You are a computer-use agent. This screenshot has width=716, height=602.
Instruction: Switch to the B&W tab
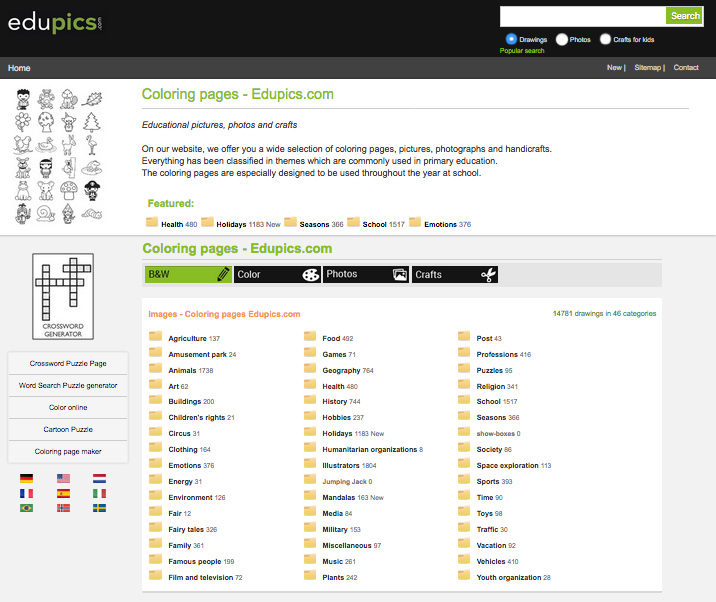tap(188, 275)
